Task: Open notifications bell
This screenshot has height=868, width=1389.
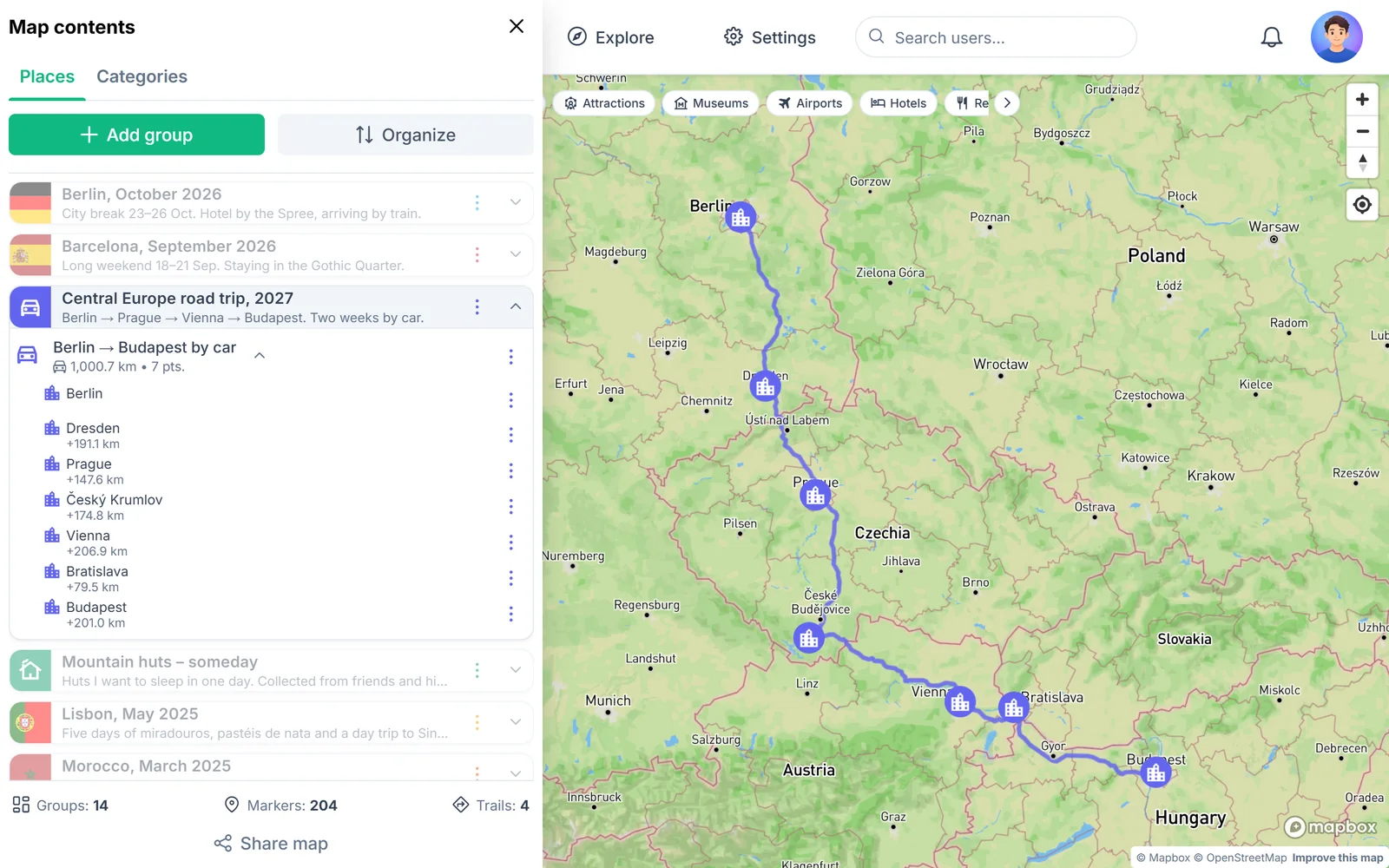Action: (x=1272, y=37)
